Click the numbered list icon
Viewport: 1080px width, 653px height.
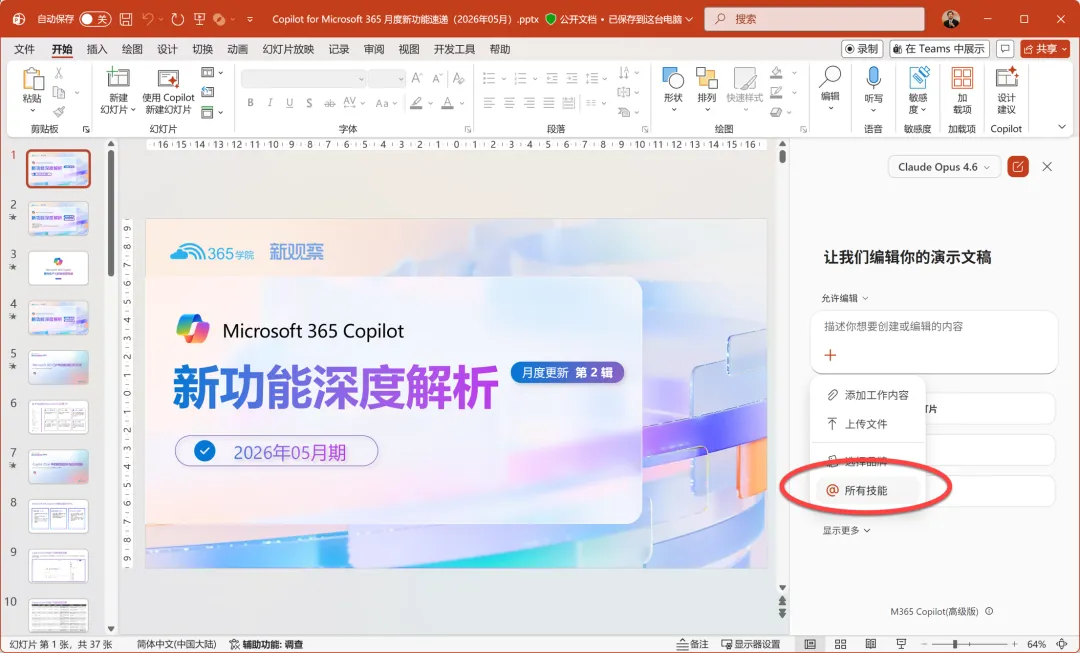click(x=520, y=78)
